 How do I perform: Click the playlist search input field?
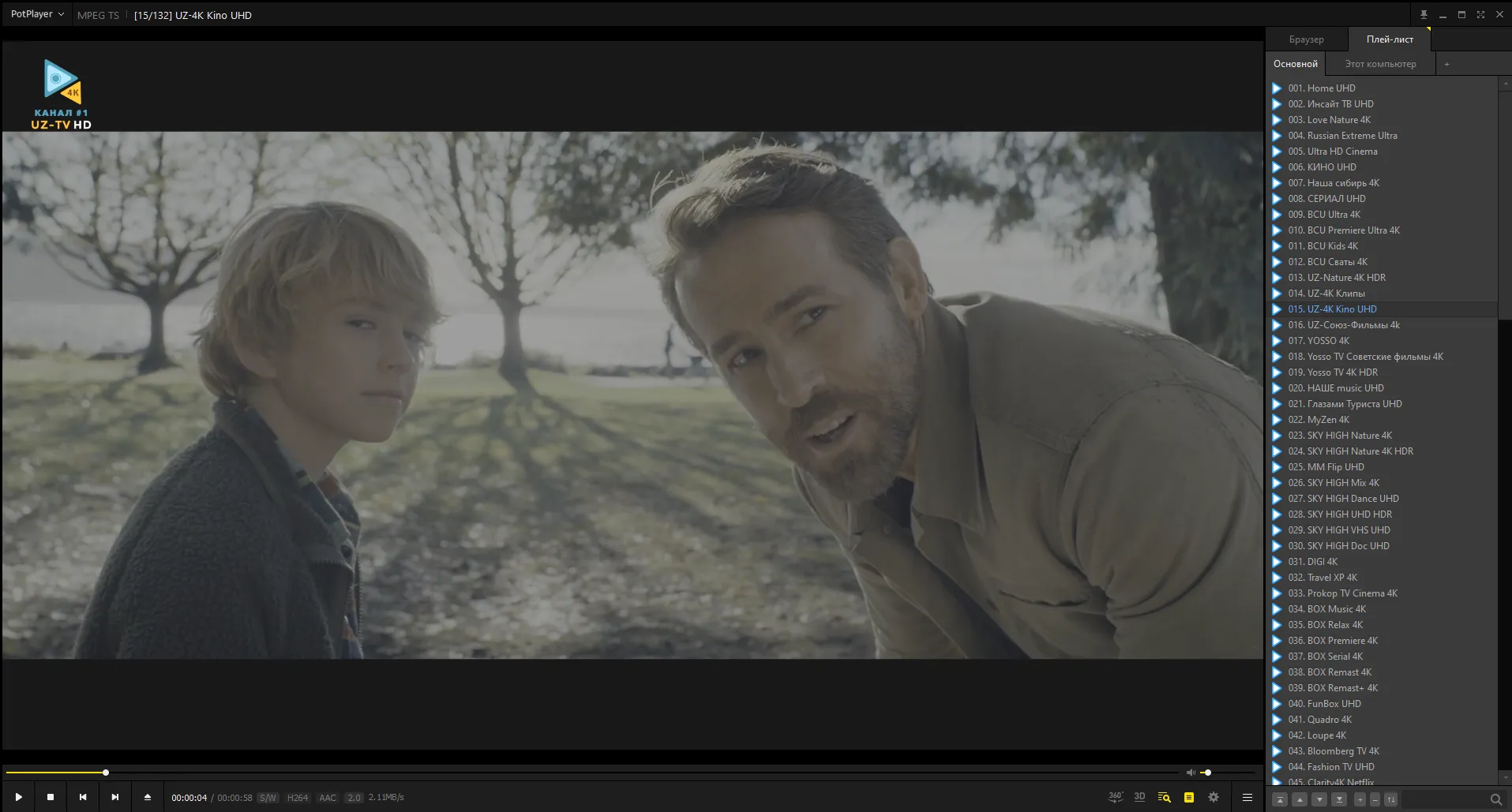coord(1445,799)
